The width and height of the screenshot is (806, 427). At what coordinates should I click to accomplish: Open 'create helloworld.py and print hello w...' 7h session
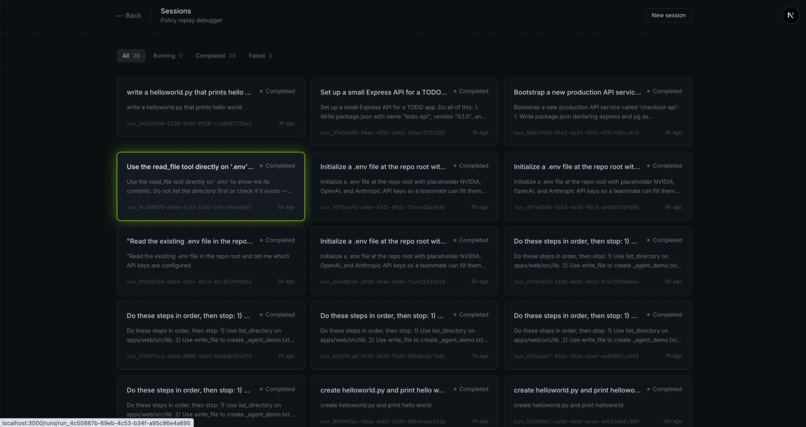tap(404, 401)
